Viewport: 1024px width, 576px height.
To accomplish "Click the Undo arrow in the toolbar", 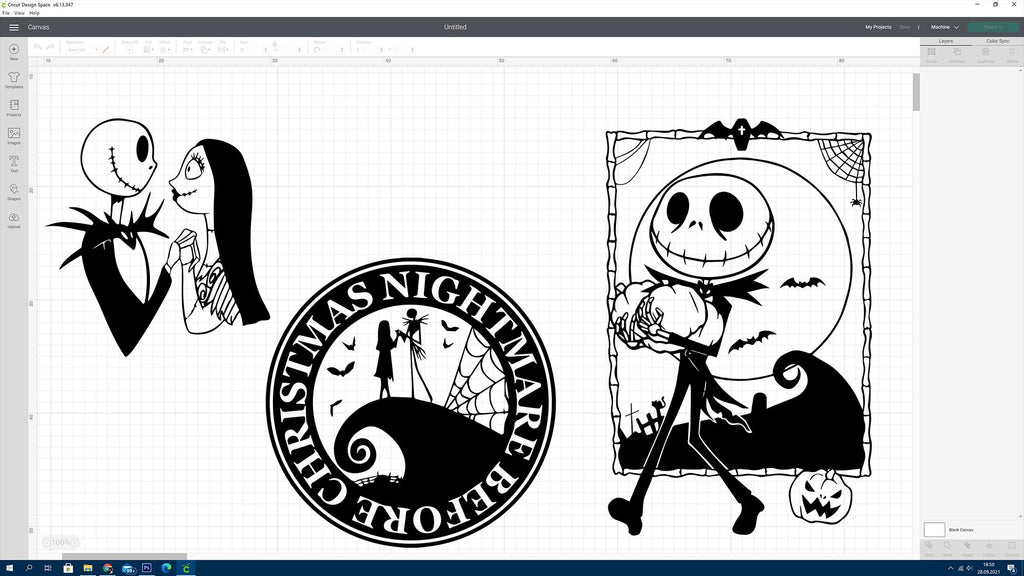I will pos(36,45).
